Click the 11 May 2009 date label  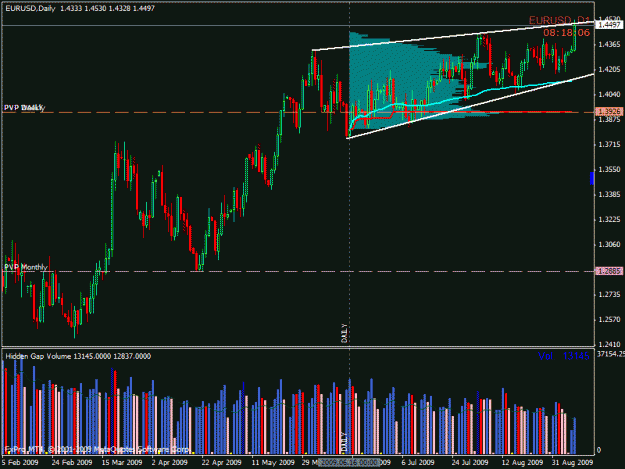coord(273,462)
